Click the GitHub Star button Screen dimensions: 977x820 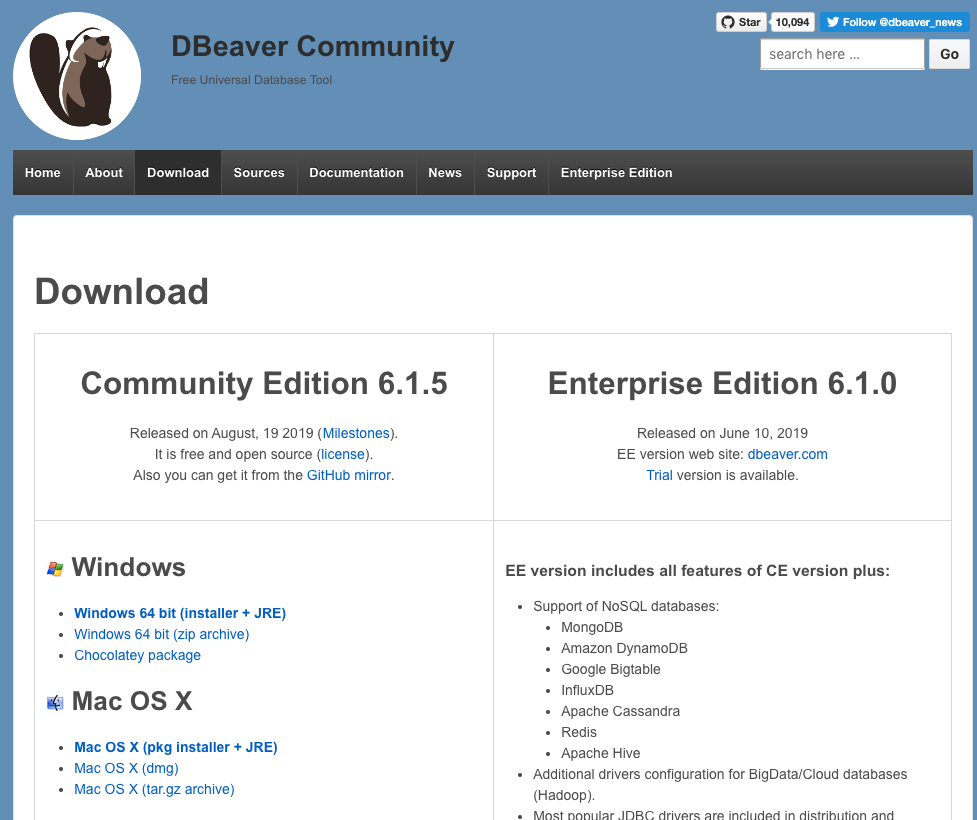(x=741, y=22)
